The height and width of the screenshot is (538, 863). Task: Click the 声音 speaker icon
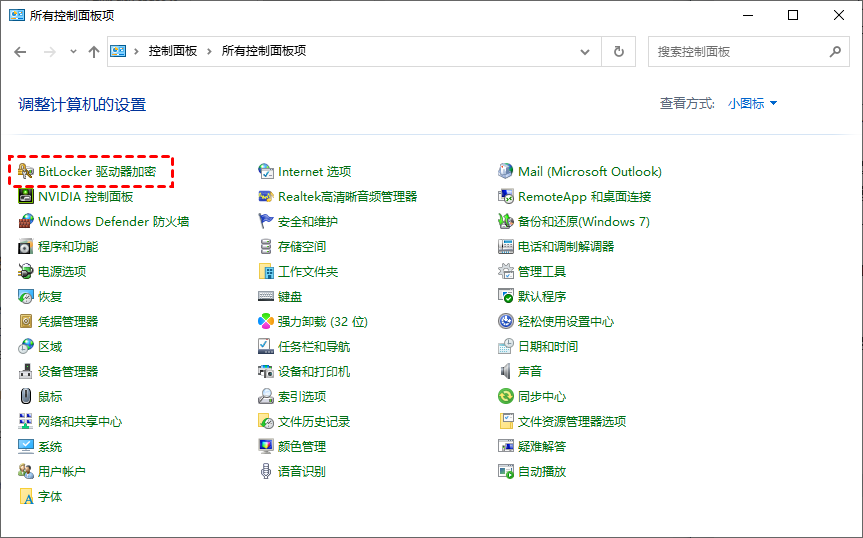tap(505, 371)
